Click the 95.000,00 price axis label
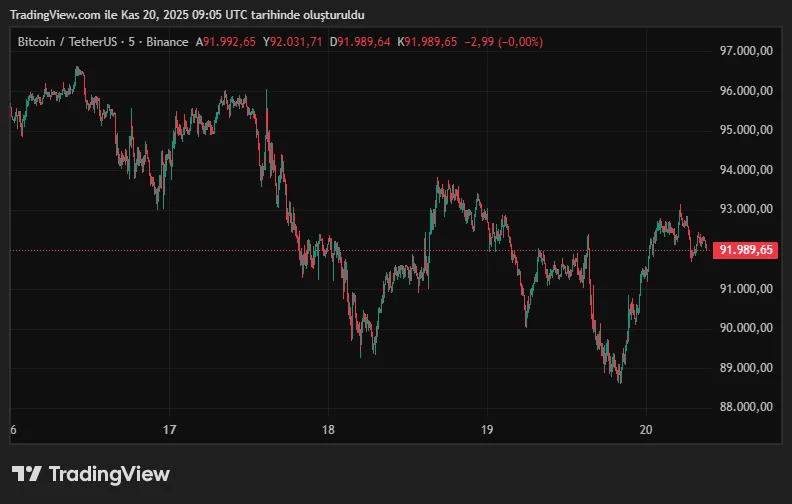The height and width of the screenshot is (504, 792). 746,130
